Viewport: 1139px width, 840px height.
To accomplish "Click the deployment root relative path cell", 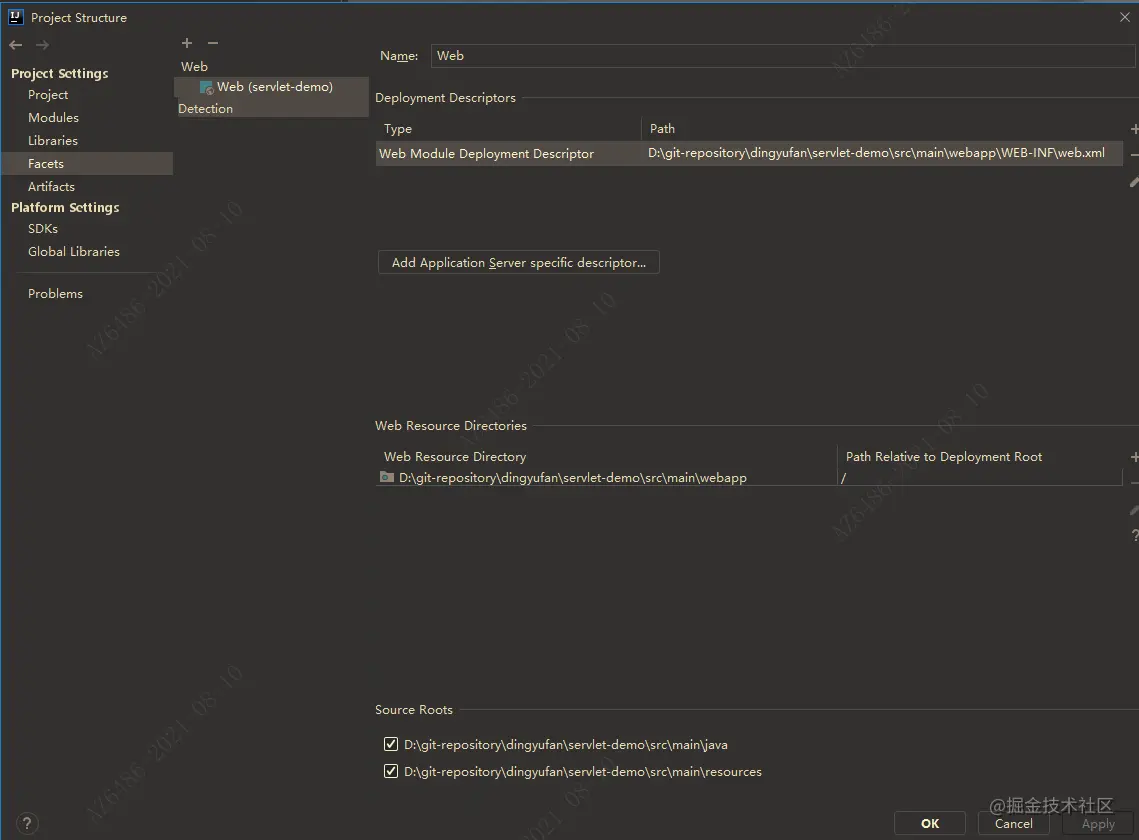I will coord(979,477).
